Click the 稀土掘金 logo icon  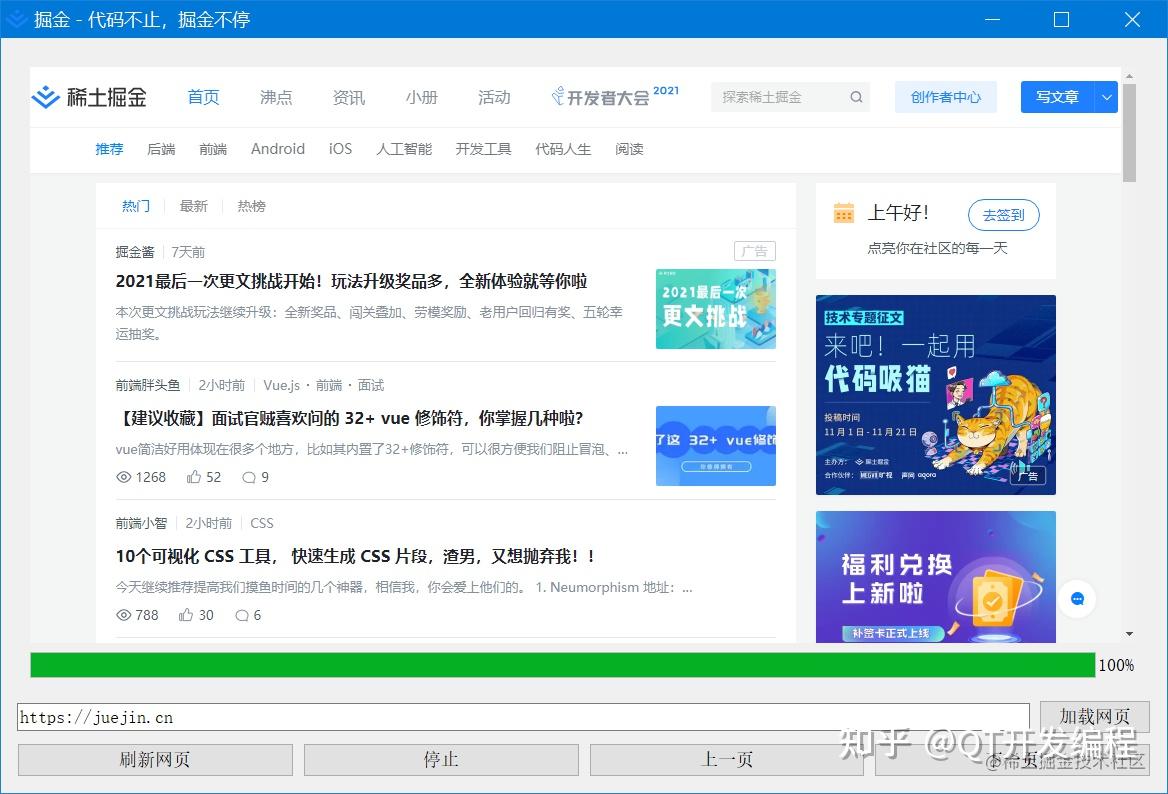point(44,97)
